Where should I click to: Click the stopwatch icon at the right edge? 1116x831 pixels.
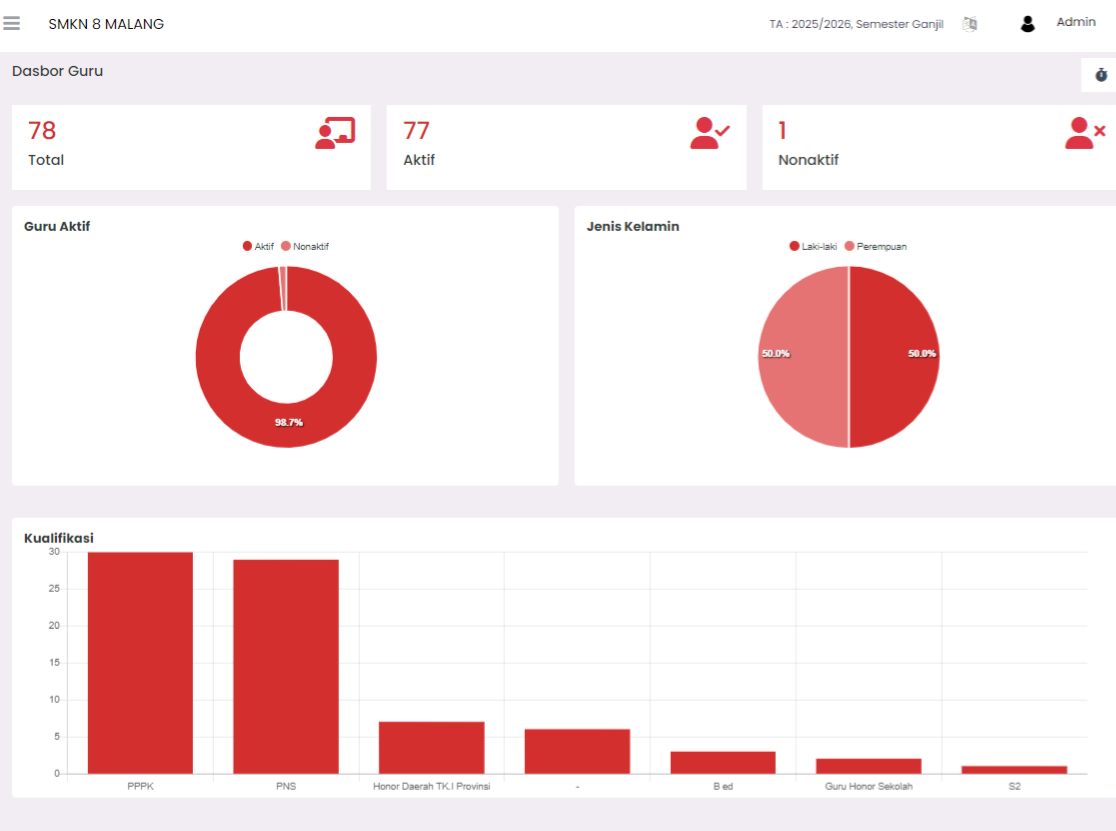click(1101, 75)
